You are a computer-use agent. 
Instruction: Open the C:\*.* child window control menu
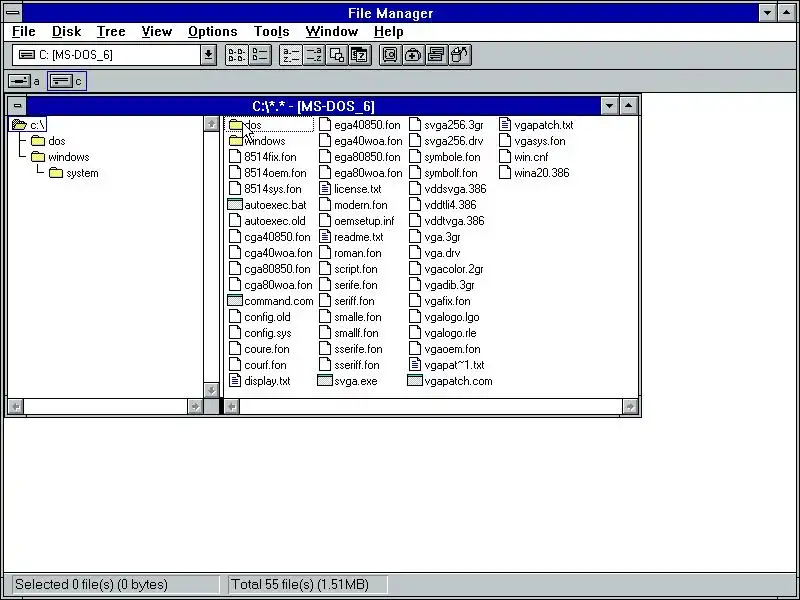[17, 106]
